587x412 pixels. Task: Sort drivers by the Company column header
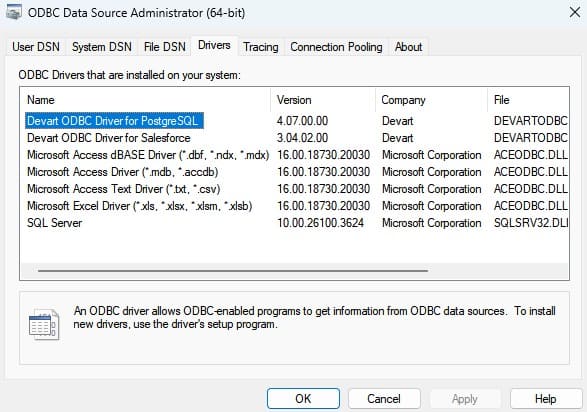[431, 100]
